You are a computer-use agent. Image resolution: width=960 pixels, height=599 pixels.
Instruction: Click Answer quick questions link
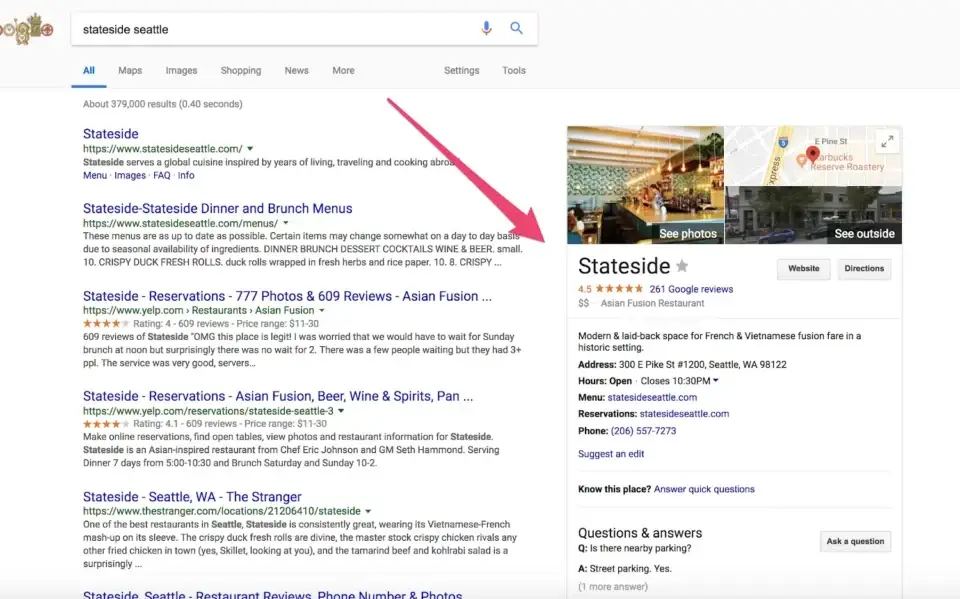pos(704,489)
